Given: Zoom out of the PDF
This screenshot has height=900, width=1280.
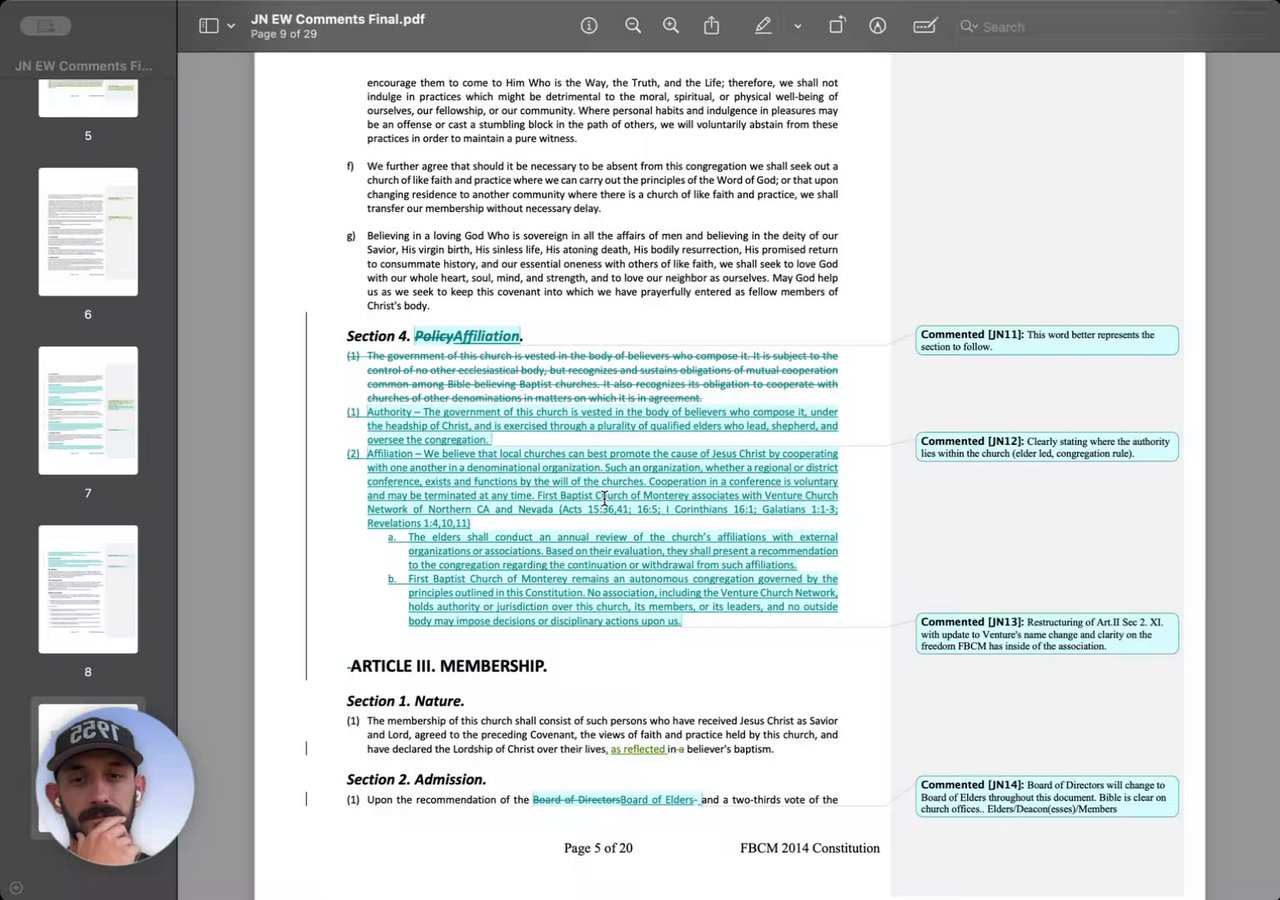Looking at the screenshot, I should tap(633, 26).
